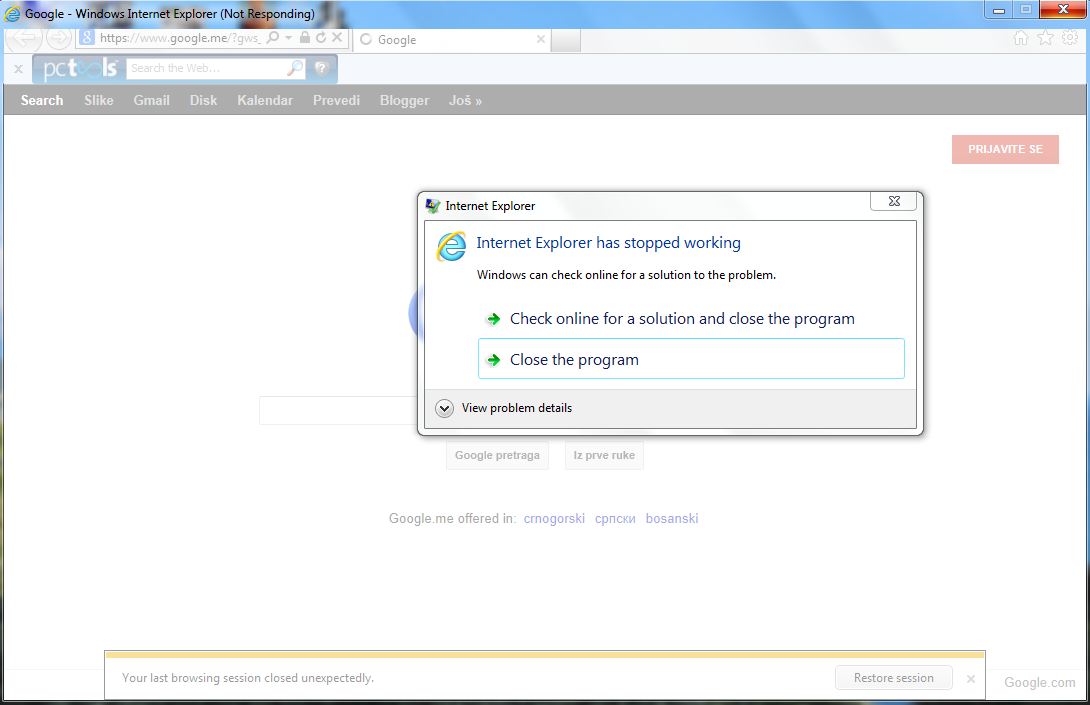Open the address bar autocomplete dropdown arrow
Image resolution: width=1090 pixels, height=705 pixels.
(288, 38)
